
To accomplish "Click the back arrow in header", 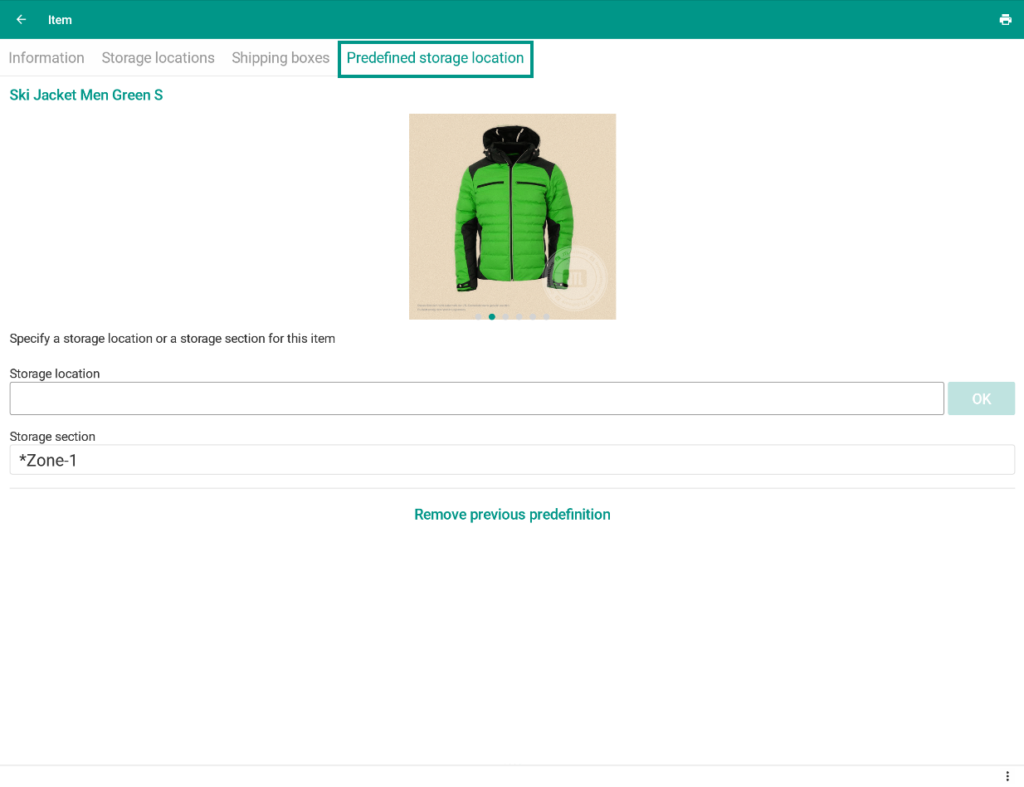I will click(x=21, y=20).
